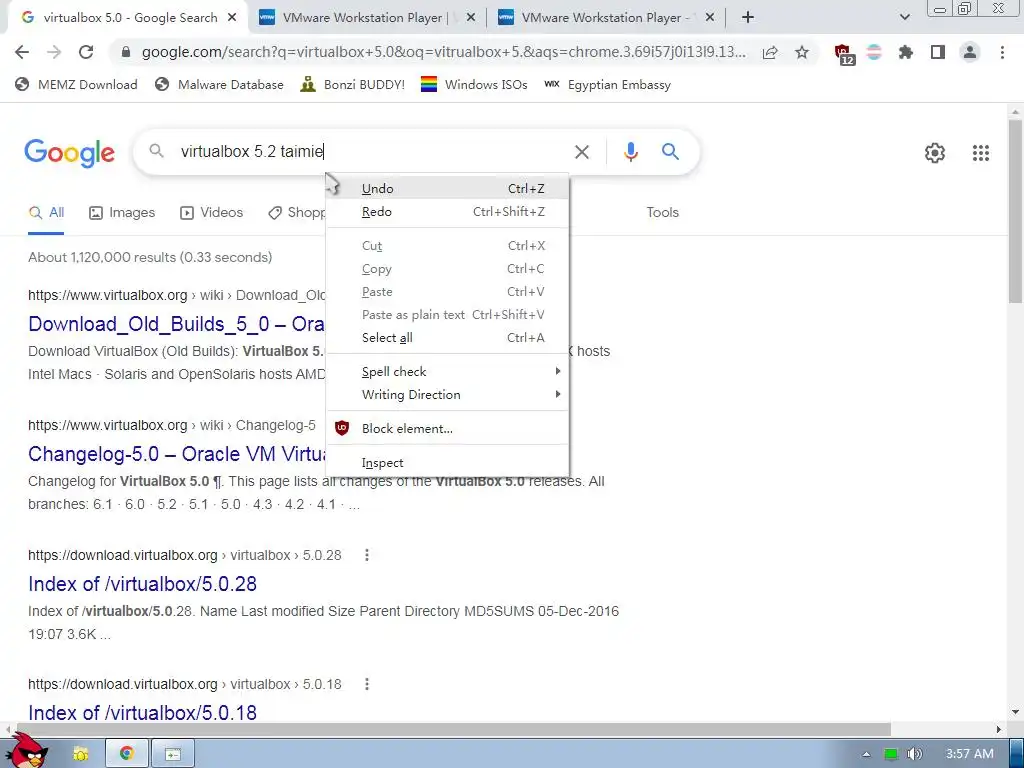Screen dimensions: 1024x768
Task: Open the Egyptian Embassy bookmark
Action: coord(607,85)
